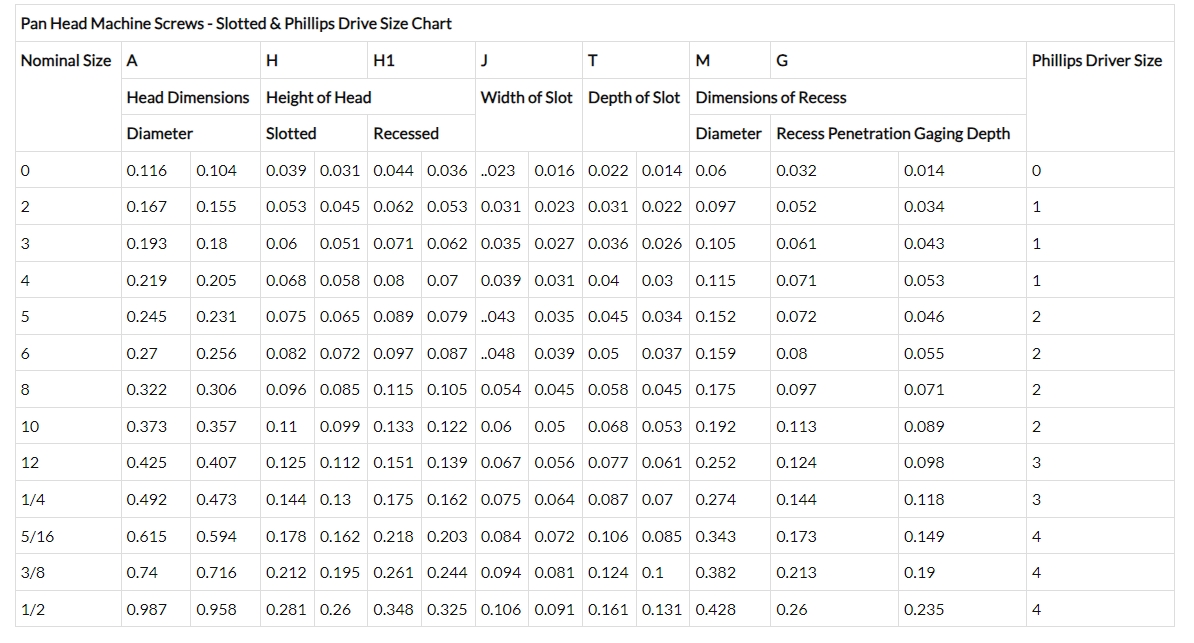Click the cell reading '0.167'

pos(146,206)
